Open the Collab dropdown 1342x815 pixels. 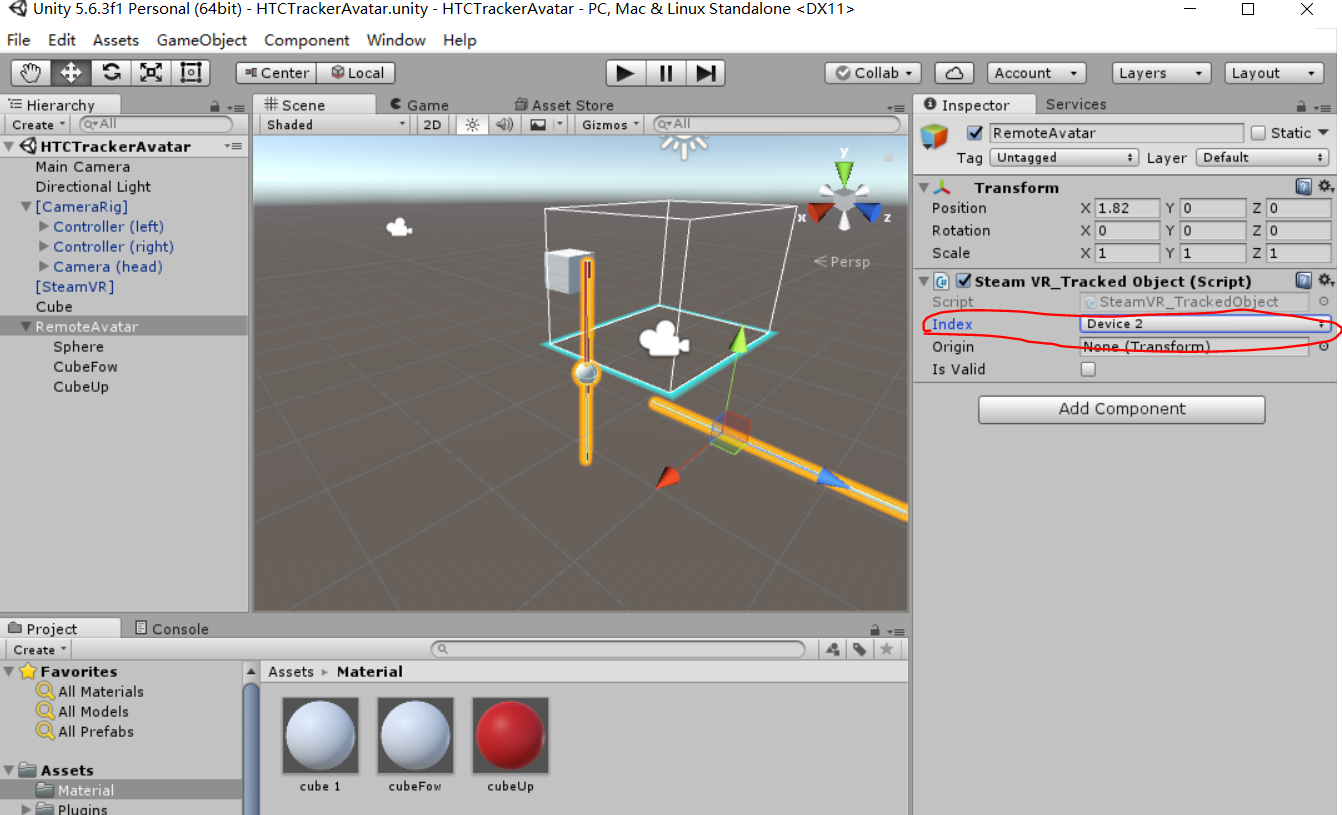point(874,73)
